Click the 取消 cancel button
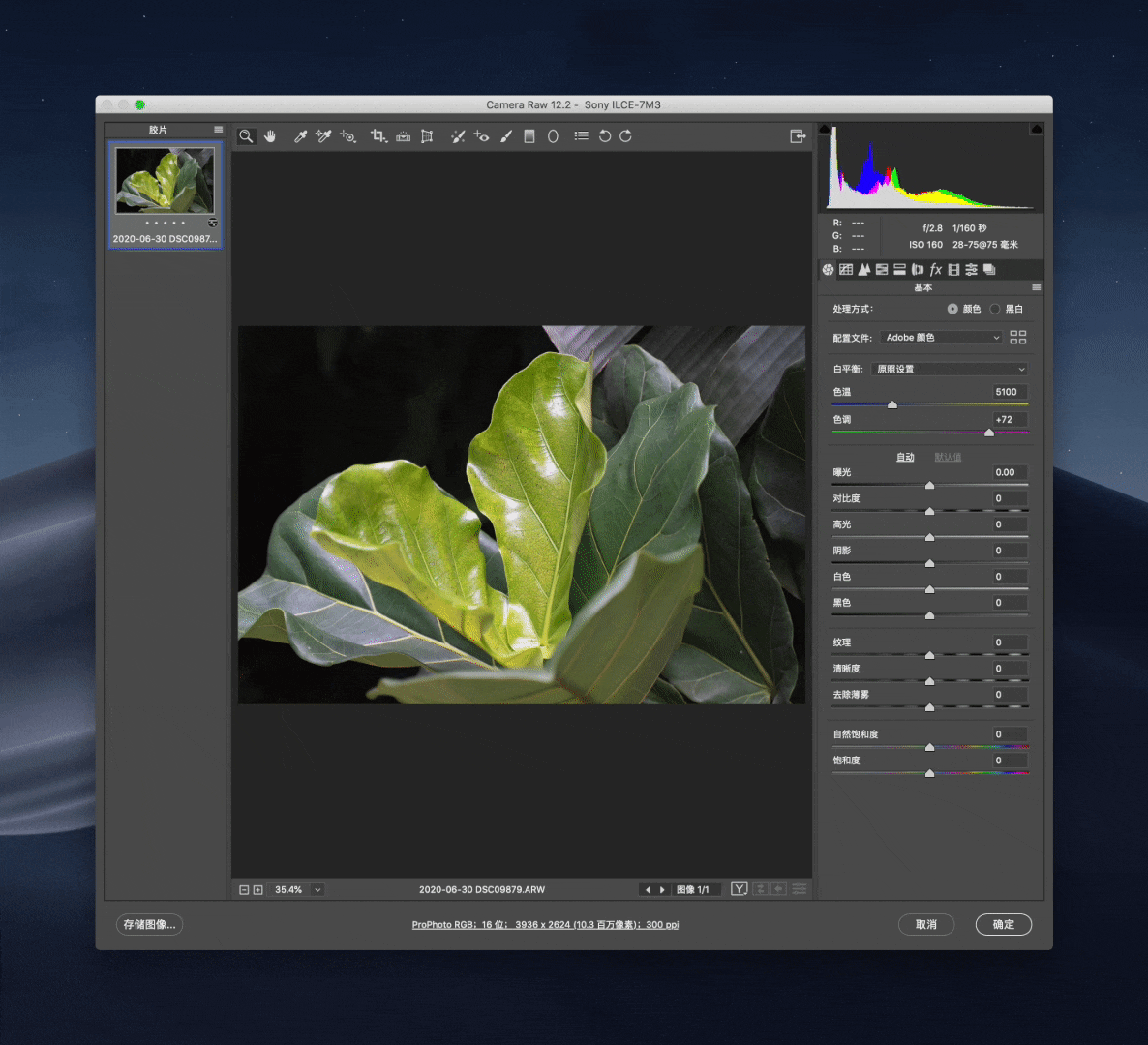This screenshot has width=1148, height=1045. click(926, 924)
